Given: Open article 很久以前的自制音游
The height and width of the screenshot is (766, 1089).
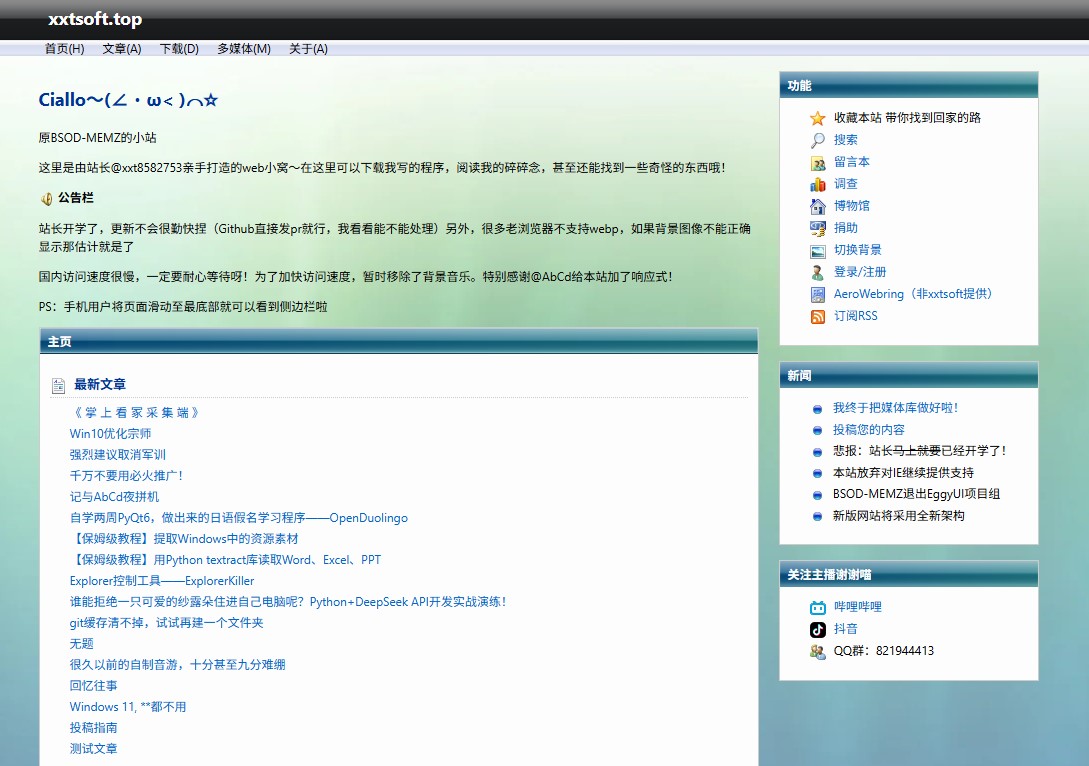Looking at the screenshot, I should (x=177, y=665).
